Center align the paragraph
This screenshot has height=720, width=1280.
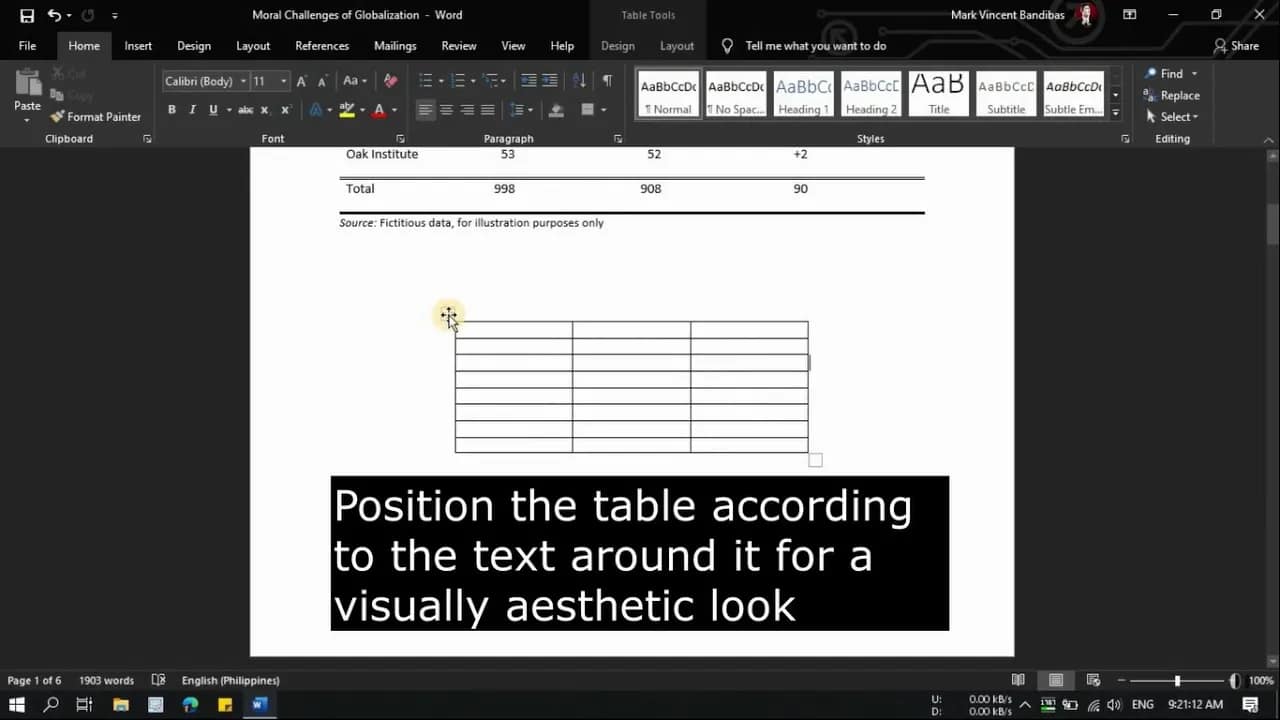446,110
